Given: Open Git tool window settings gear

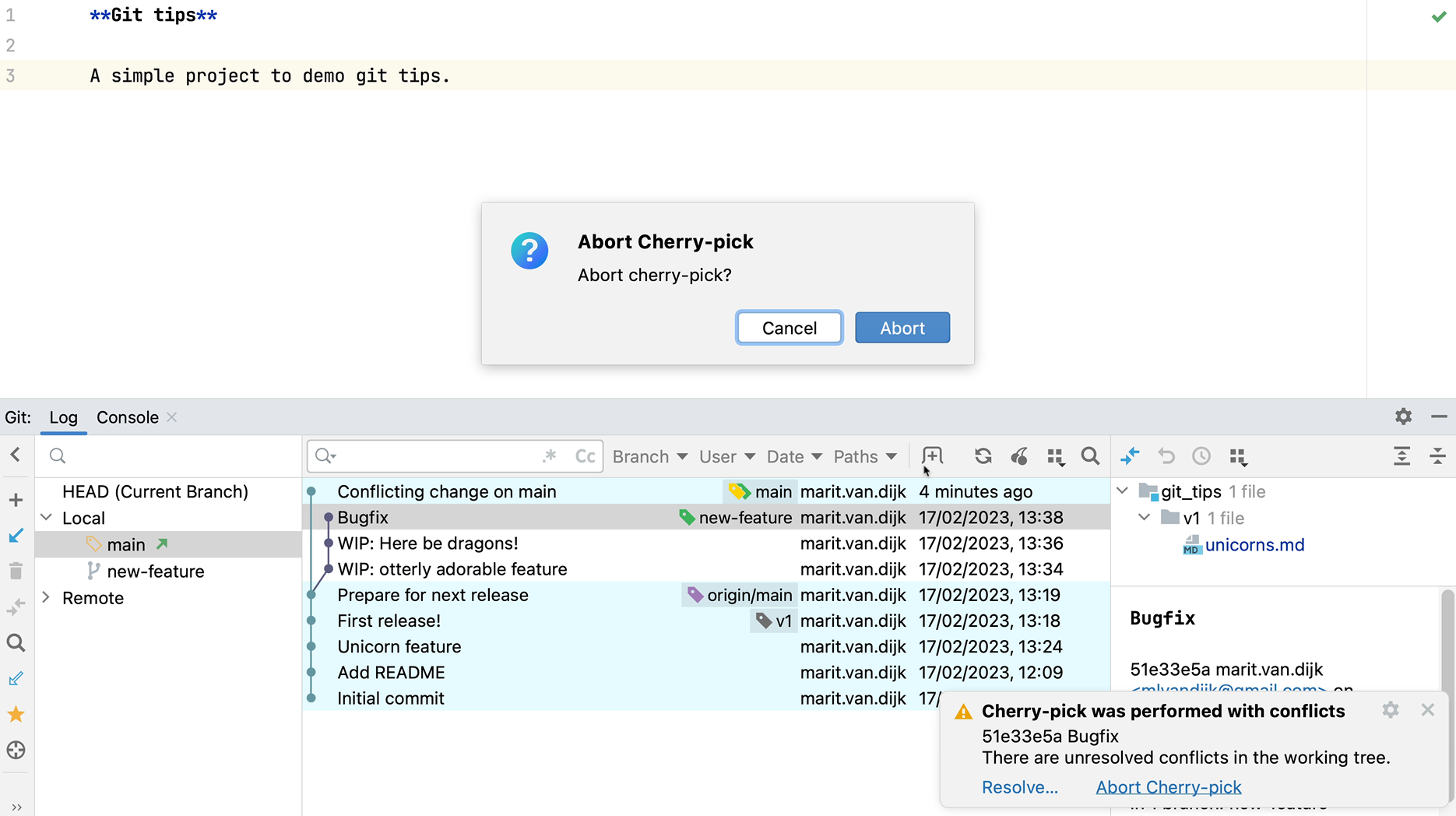Looking at the screenshot, I should pyautogui.click(x=1403, y=417).
